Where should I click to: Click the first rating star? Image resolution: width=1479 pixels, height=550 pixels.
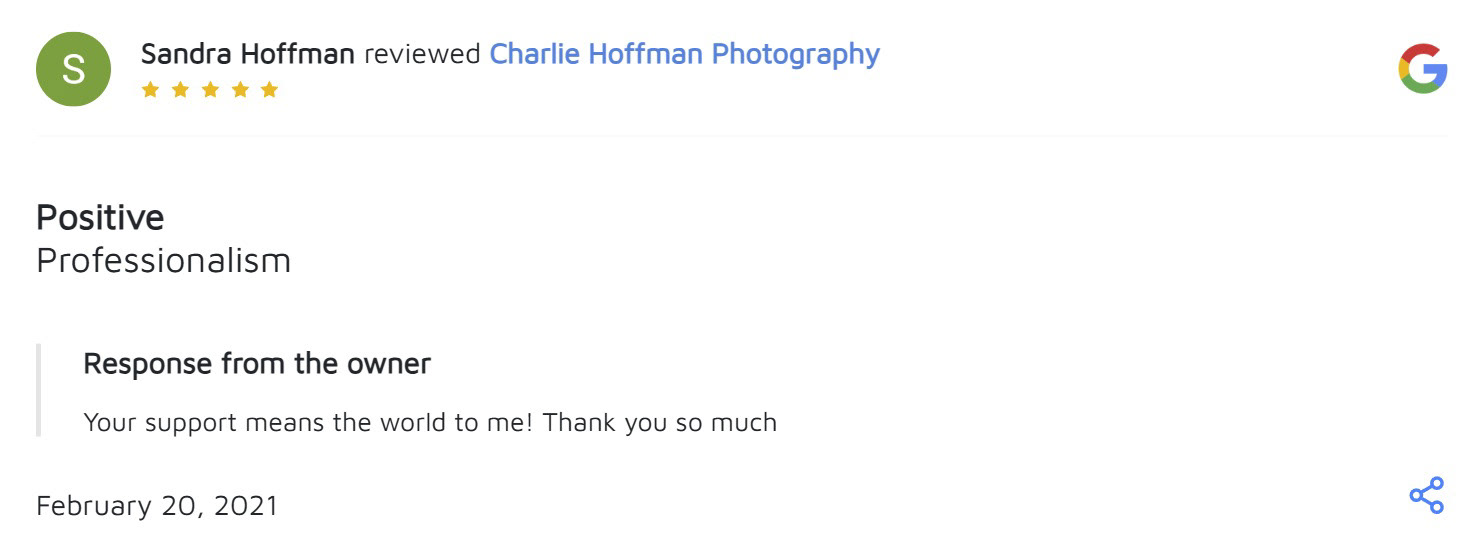coord(150,90)
